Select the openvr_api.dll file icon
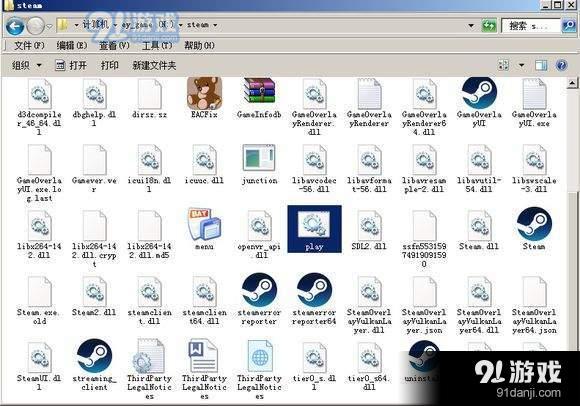580x406 pixels. 259,225
